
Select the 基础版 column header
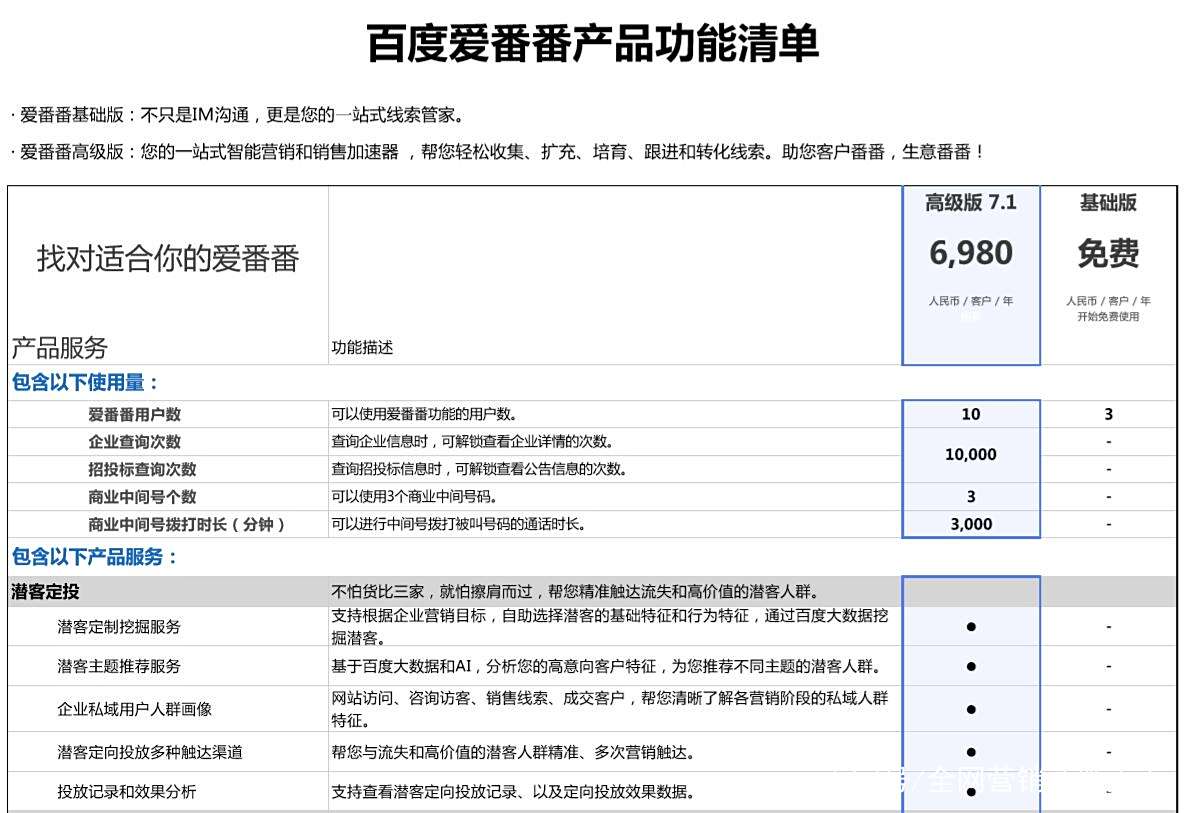point(1108,203)
